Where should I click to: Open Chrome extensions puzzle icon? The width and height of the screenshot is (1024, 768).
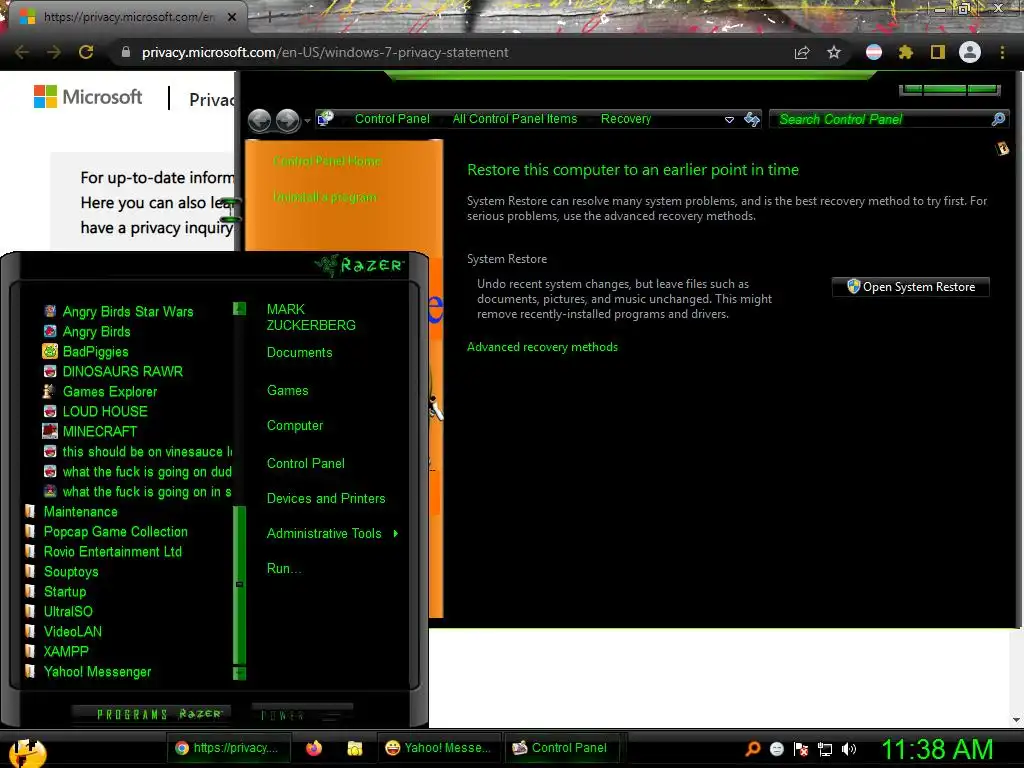tap(905, 52)
